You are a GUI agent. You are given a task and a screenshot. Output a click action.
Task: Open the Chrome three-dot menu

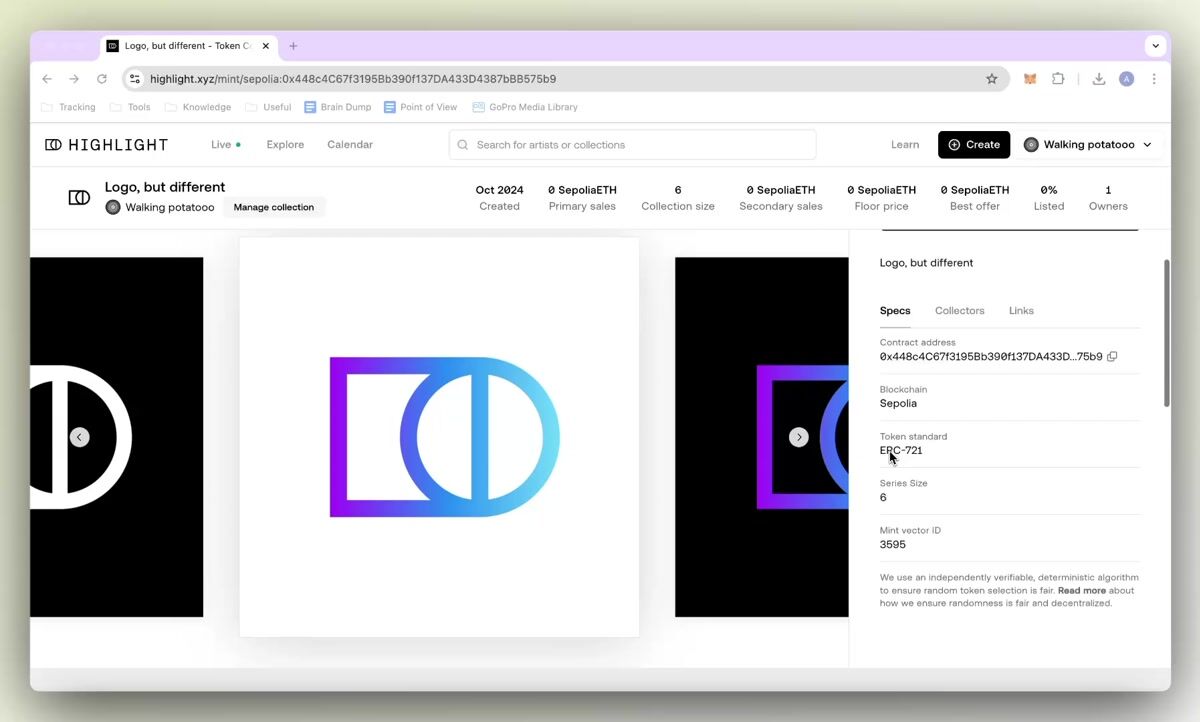click(1154, 79)
